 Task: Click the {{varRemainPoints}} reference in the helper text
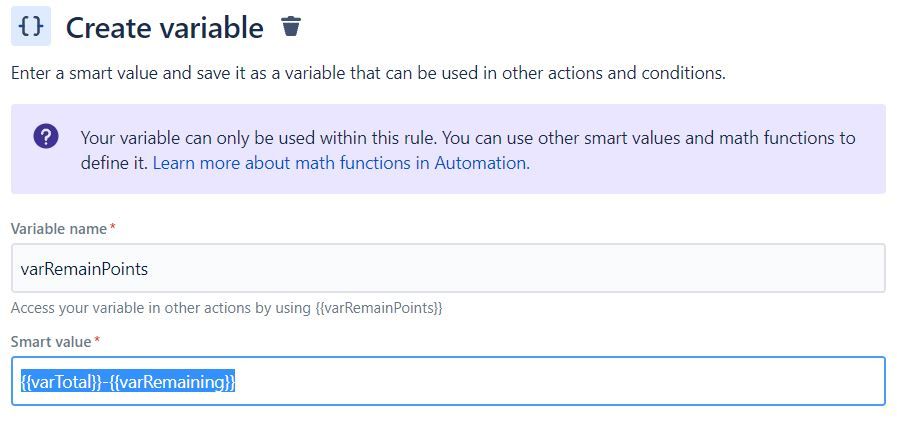point(379,308)
